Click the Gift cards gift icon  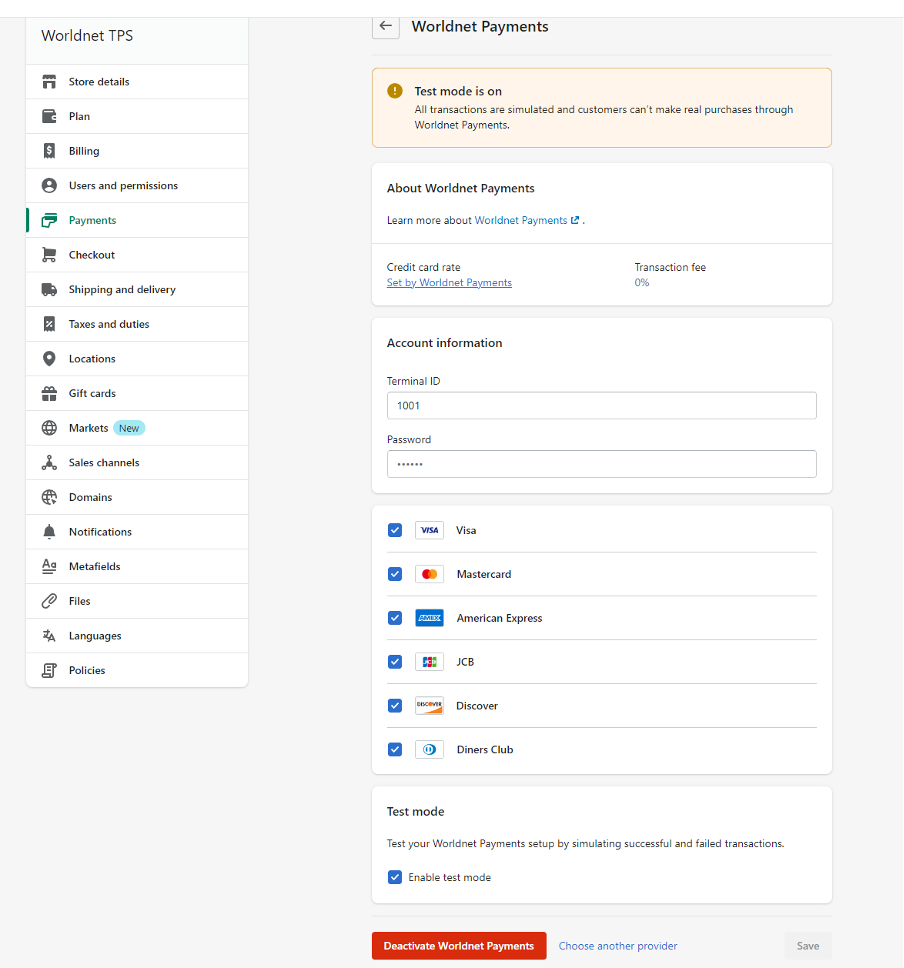coord(49,393)
